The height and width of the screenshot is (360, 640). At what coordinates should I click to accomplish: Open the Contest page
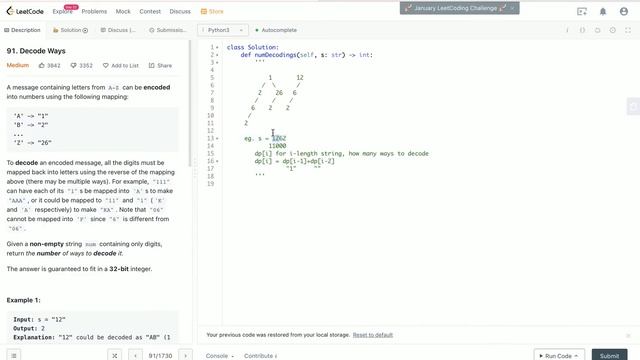[x=150, y=11]
